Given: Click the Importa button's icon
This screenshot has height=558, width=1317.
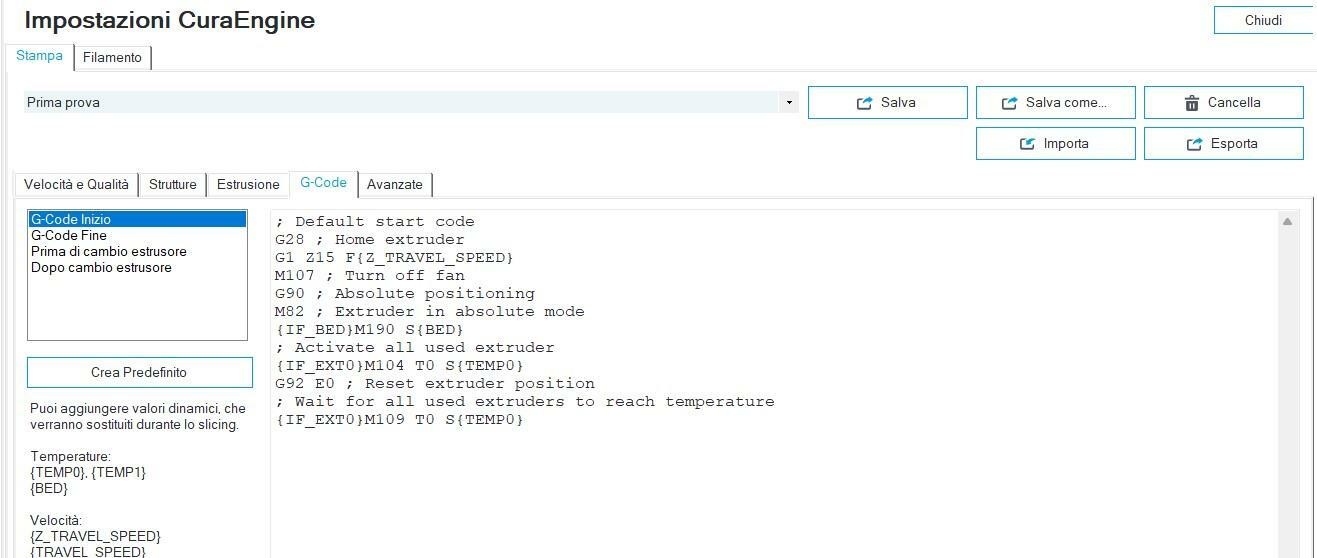Looking at the screenshot, I should tap(1027, 144).
